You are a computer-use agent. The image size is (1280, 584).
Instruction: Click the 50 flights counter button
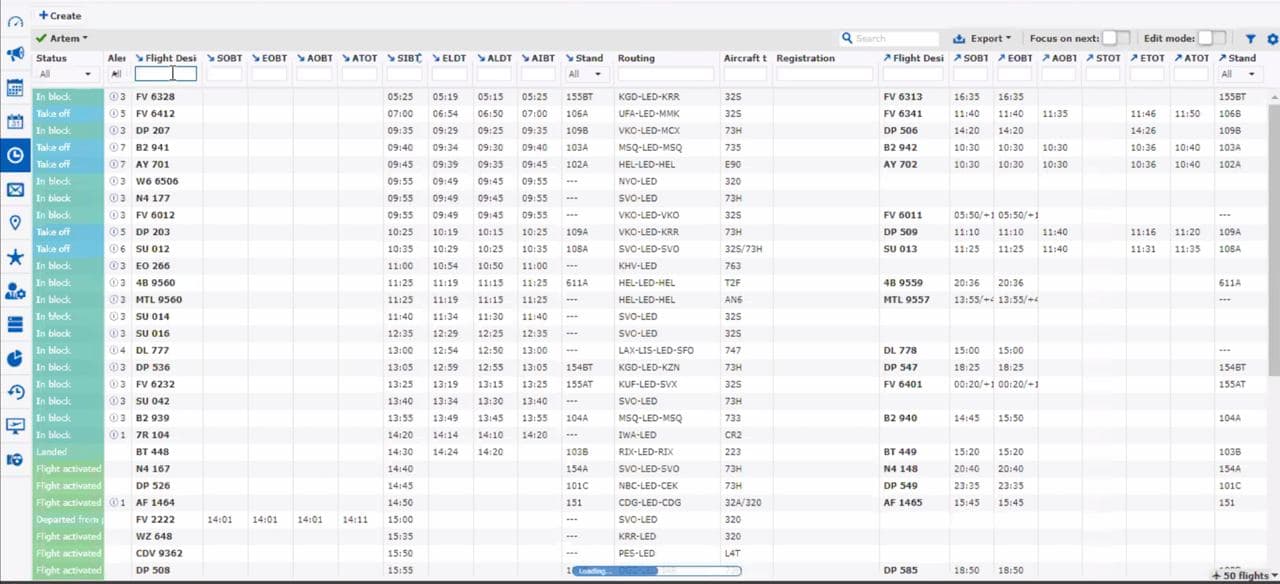coord(1241,576)
